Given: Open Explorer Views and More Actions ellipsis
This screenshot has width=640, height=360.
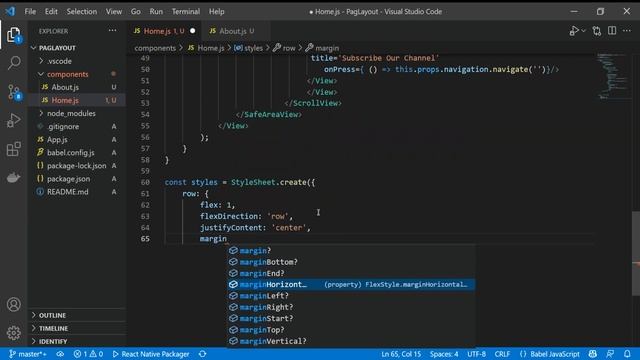Looking at the screenshot, I should [112, 31].
